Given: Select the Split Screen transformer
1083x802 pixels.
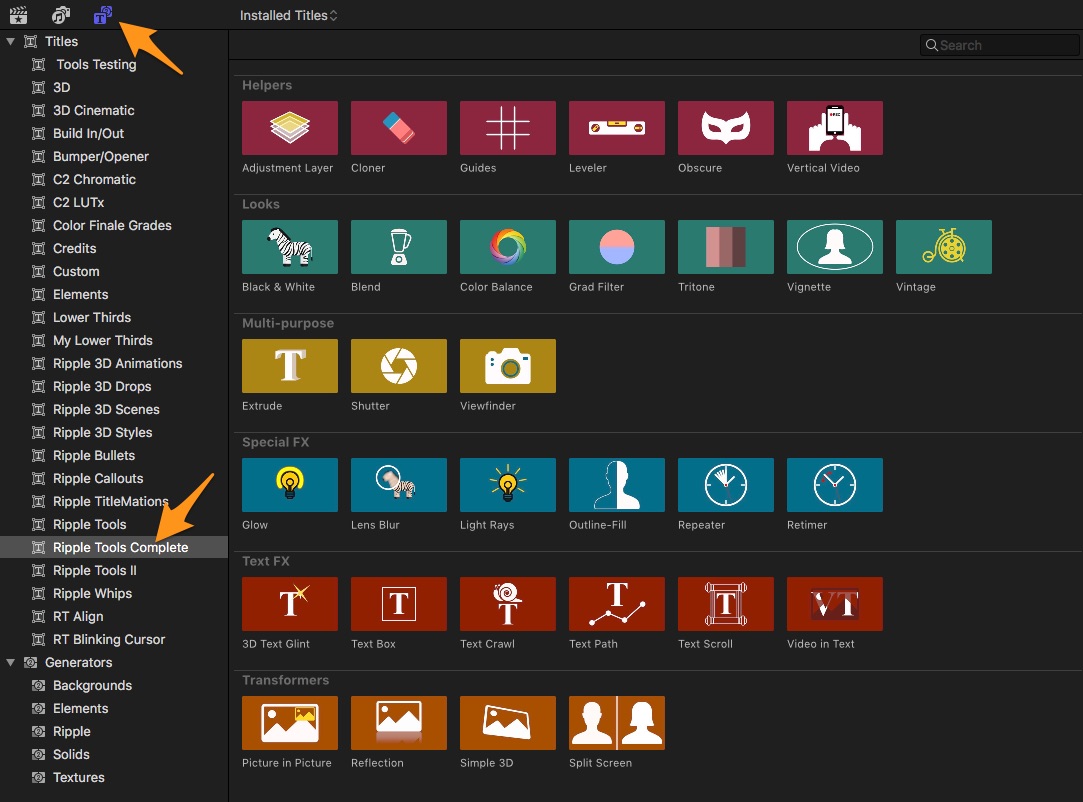Looking at the screenshot, I should [617, 723].
